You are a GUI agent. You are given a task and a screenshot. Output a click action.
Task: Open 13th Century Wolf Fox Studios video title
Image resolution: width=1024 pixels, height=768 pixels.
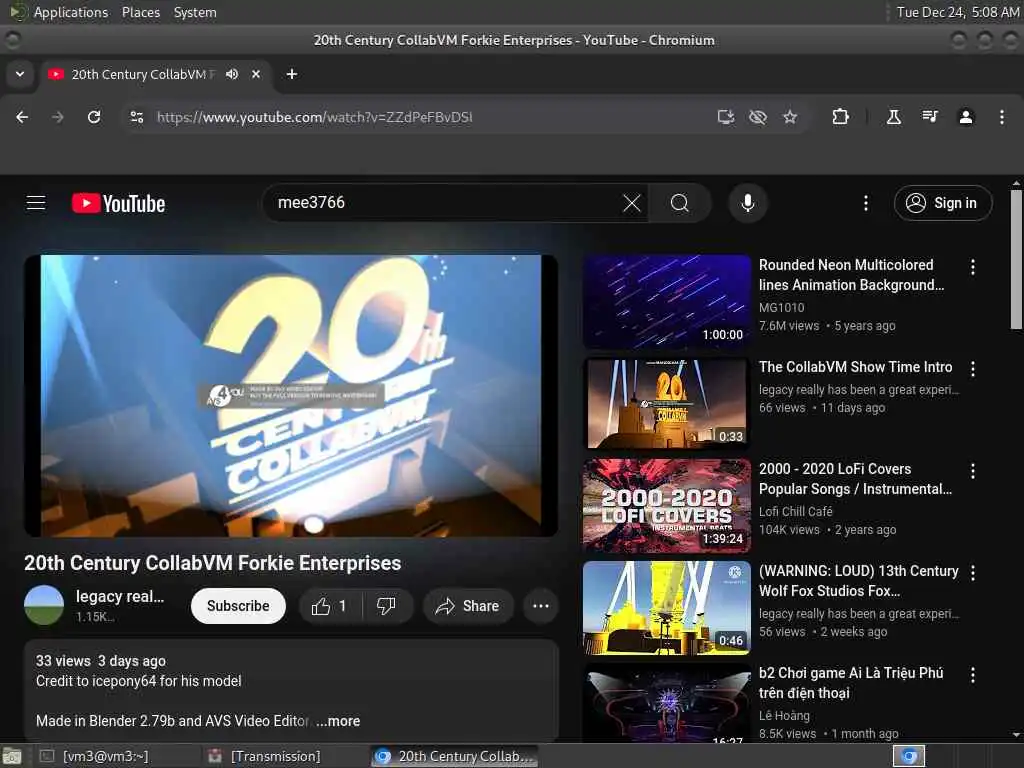point(858,581)
